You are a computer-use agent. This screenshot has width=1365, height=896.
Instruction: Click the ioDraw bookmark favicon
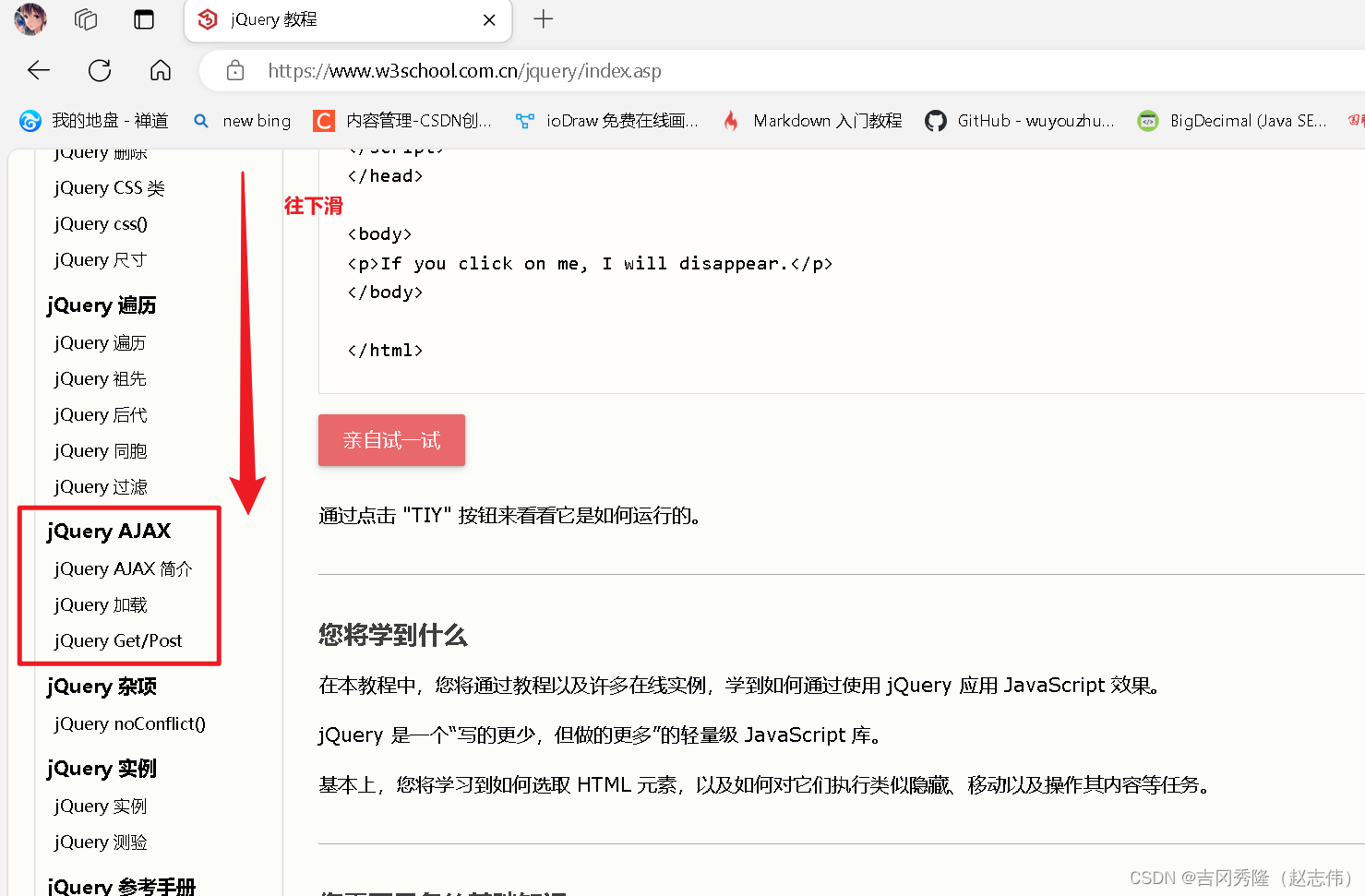click(525, 121)
